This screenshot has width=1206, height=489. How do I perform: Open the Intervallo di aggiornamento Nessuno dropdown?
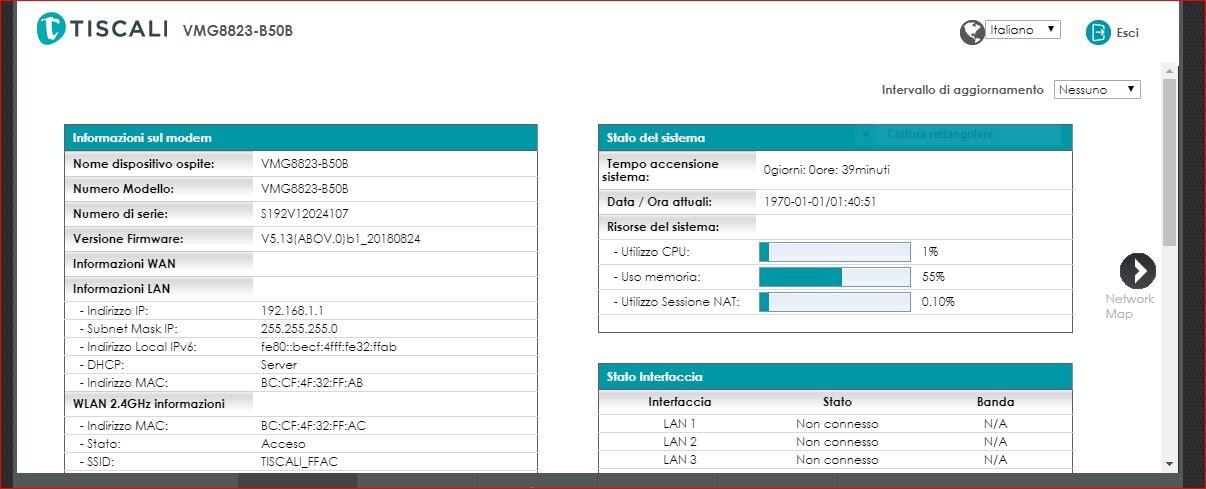point(1097,89)
